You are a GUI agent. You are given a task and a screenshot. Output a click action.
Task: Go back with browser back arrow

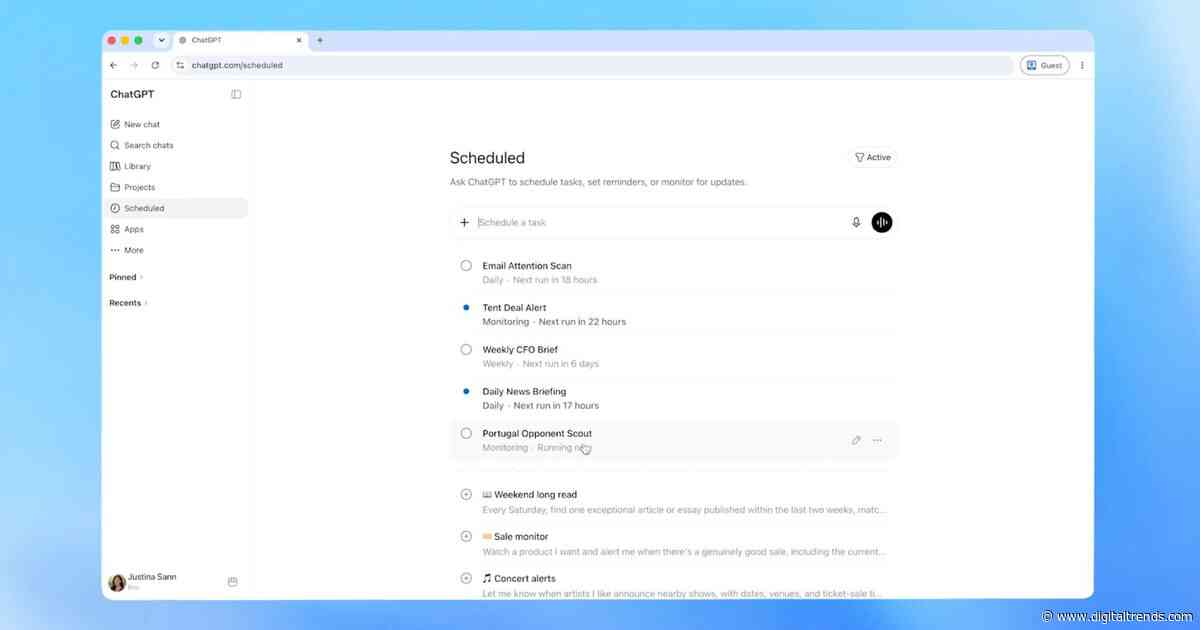point(113,65)
